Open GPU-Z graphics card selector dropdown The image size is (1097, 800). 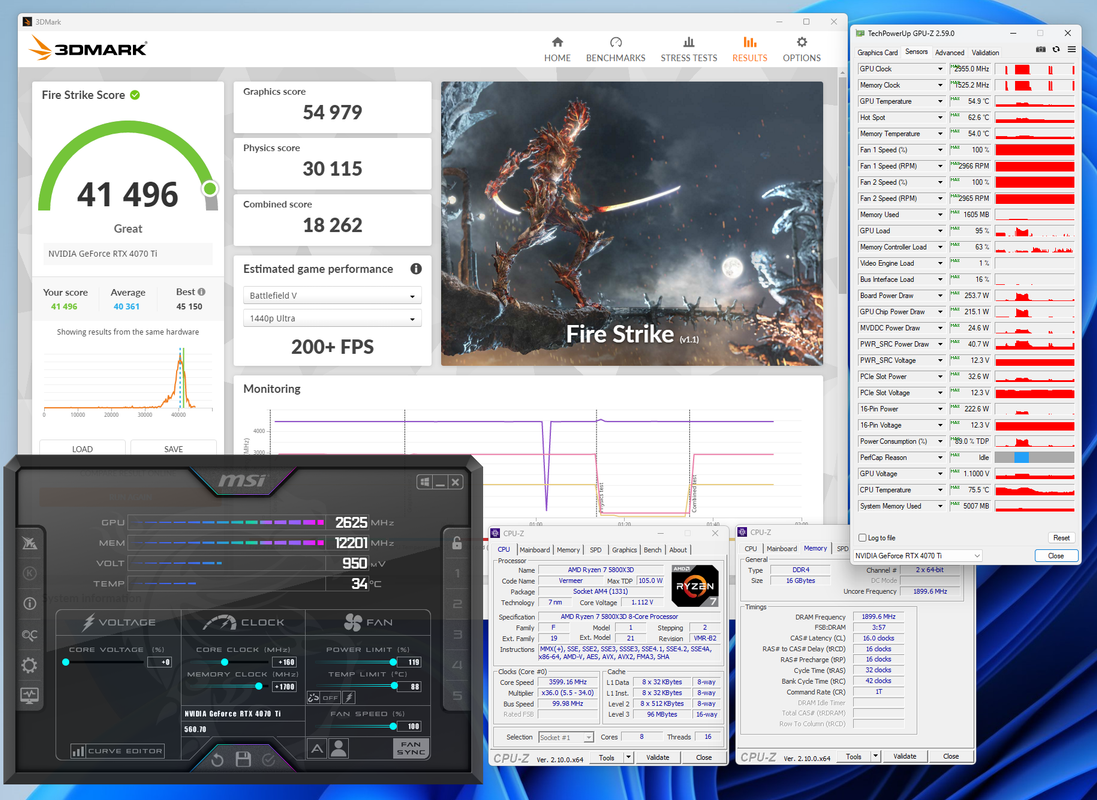click(x=917, y=556)
